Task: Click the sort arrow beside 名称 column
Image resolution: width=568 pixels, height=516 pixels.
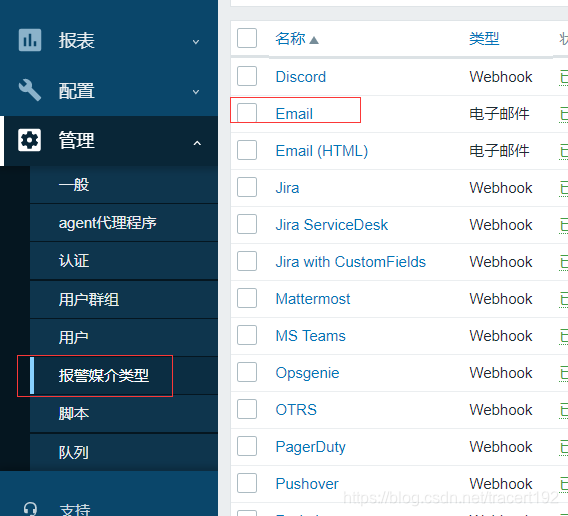Action: pos(314,40)
